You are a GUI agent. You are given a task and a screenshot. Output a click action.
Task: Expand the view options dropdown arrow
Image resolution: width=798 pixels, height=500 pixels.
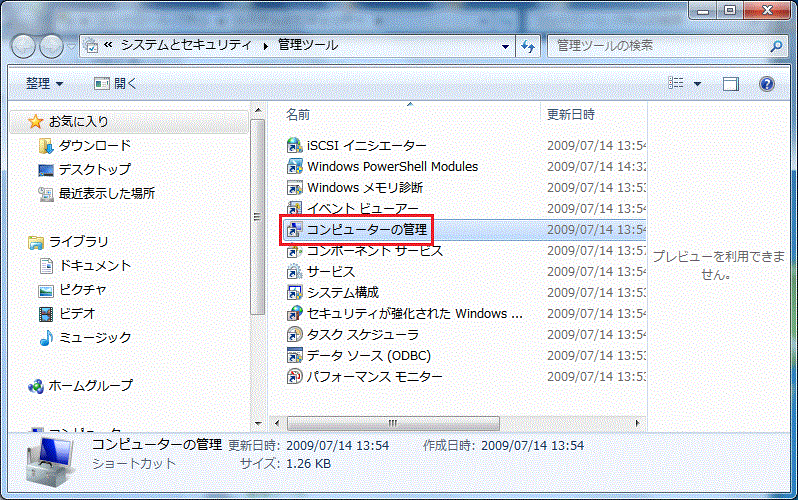pos(697,84)
